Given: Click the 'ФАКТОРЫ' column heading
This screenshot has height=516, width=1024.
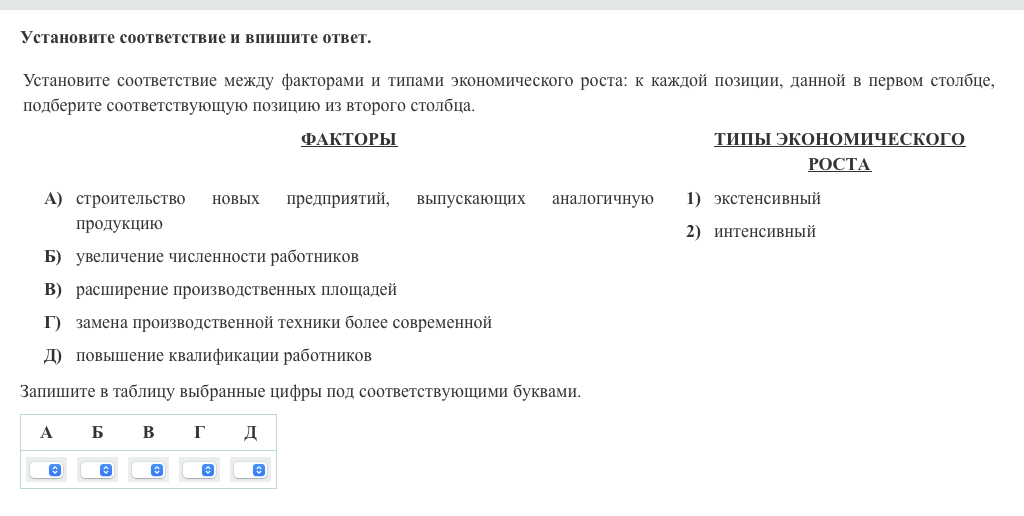Looking at the screenshot, I should tap(349, 140).
